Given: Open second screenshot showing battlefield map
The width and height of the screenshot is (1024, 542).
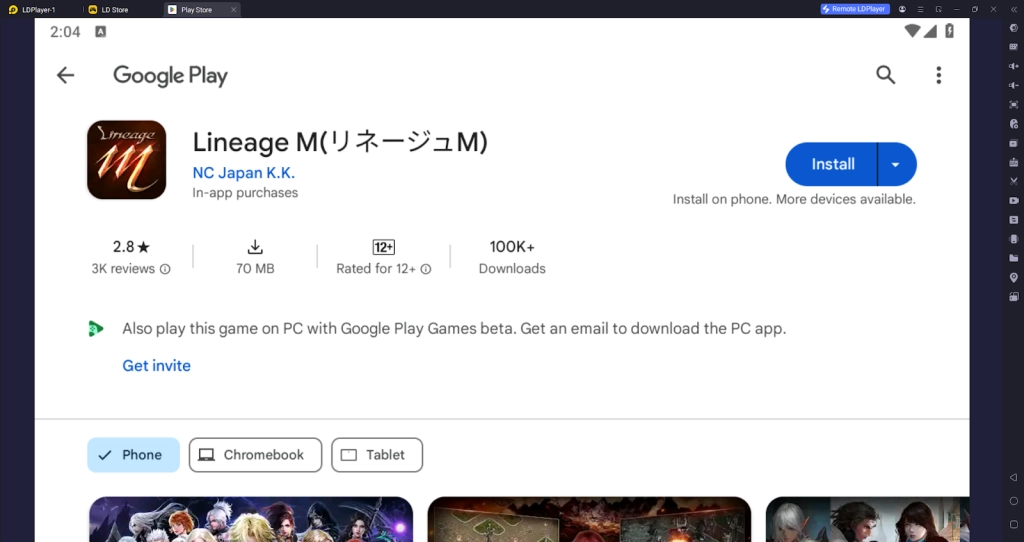Looking at the screenshot, I should point(589,519).
